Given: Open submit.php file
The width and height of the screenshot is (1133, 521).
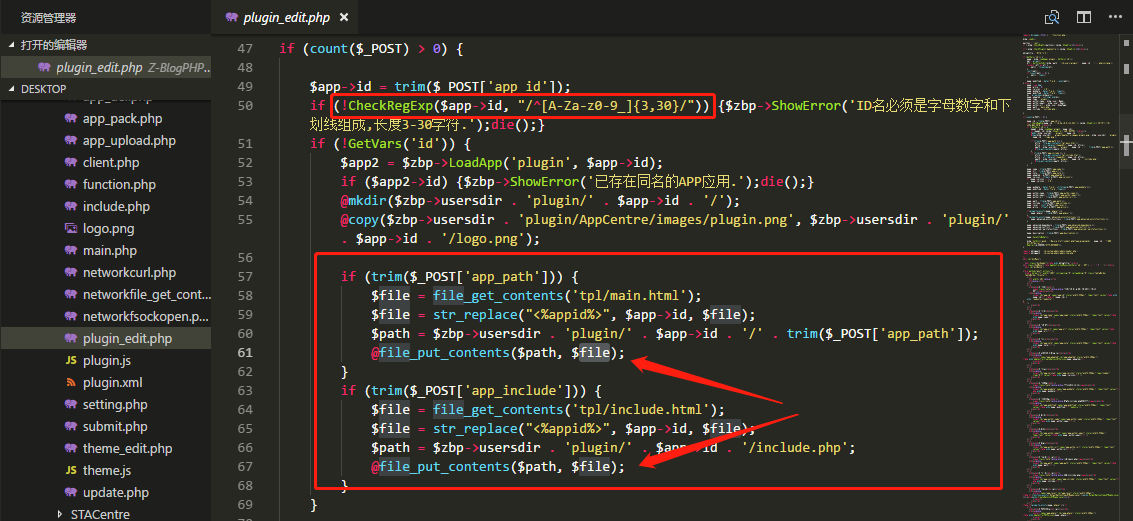Looking at the screenshot, I should [x=115, y=426].
